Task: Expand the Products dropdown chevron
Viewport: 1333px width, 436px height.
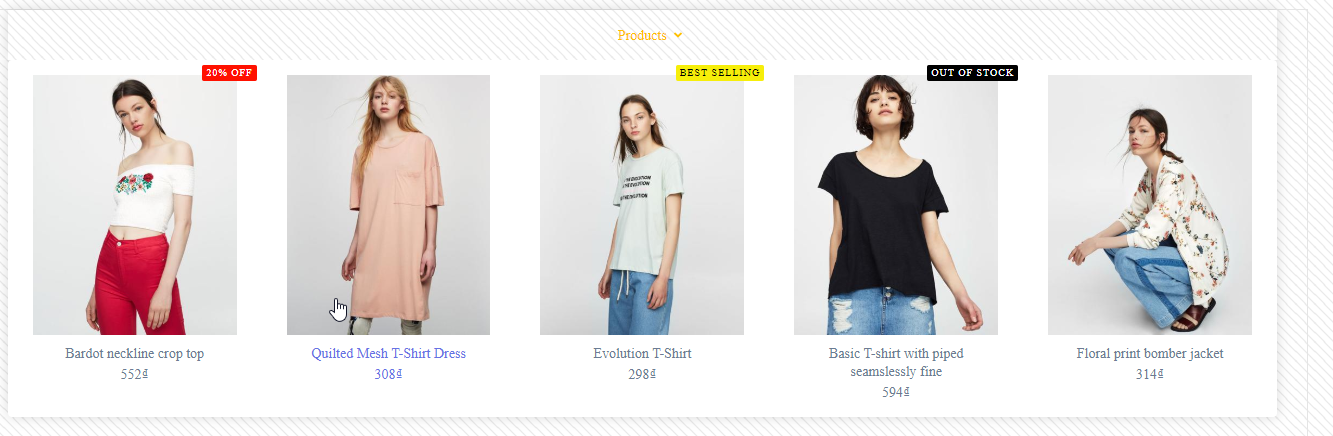Action: pyautogui.click(x=678, y=35)
